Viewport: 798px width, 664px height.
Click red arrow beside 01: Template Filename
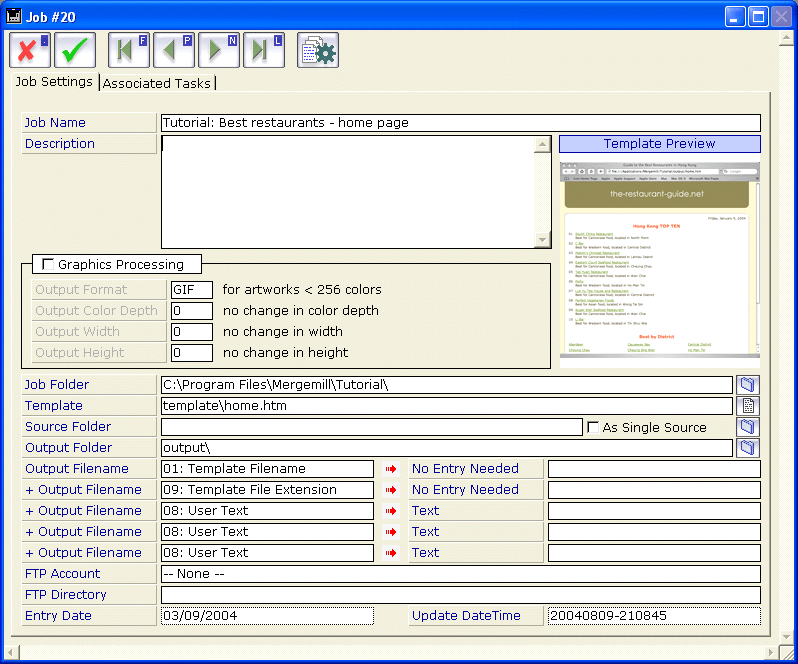pos(391,469)
